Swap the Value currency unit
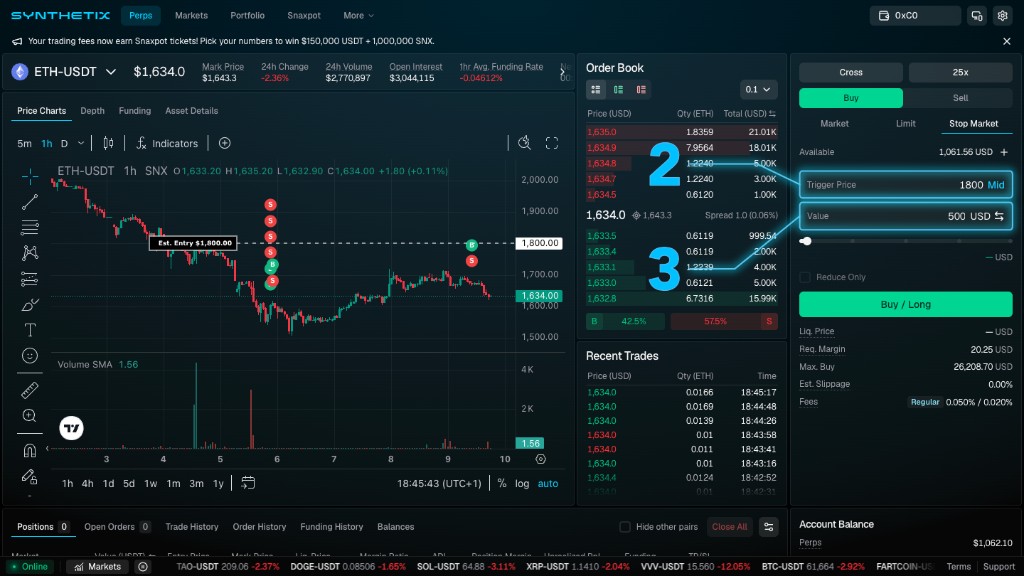Viewport: 1024px width, 576px height. pos(999,216)
